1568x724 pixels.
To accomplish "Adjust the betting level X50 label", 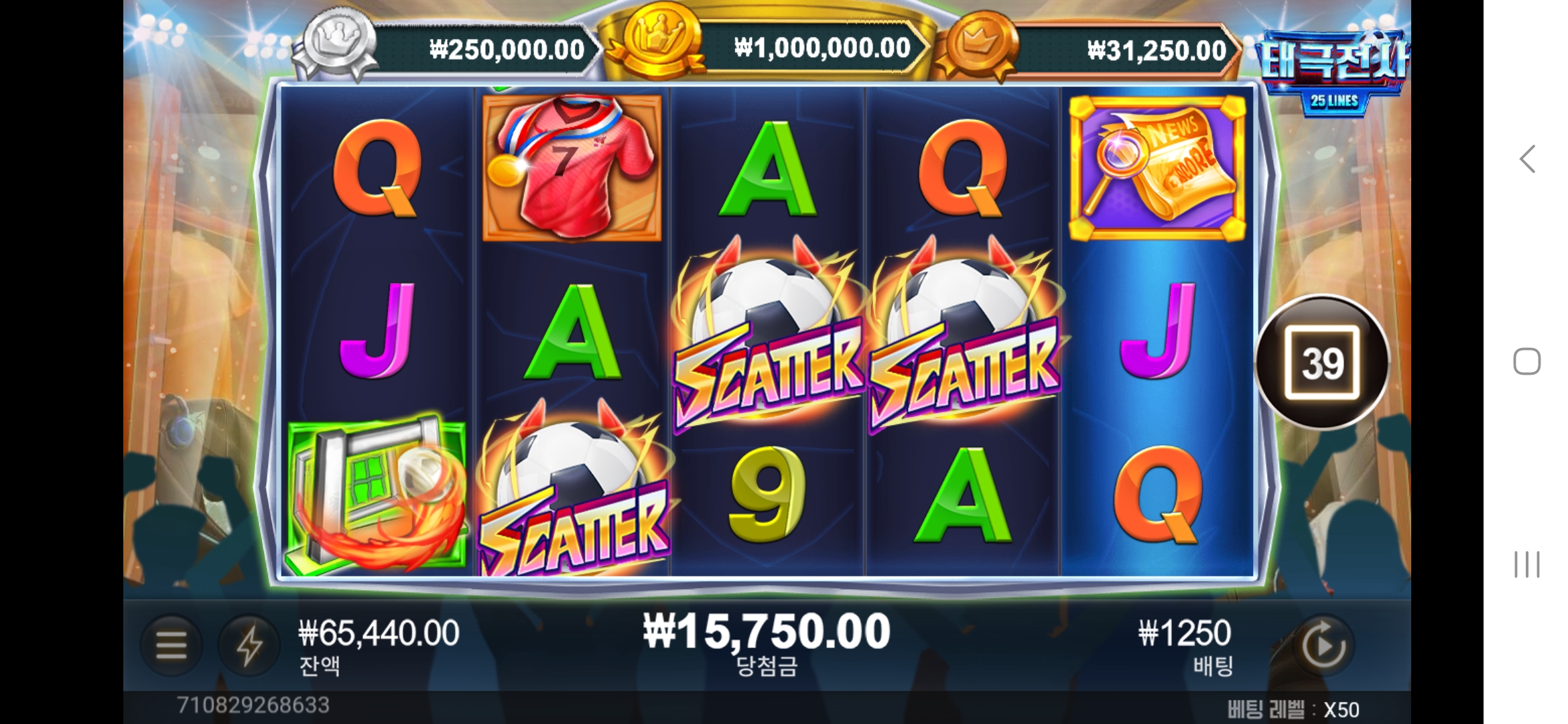I will click(1293, 710).
